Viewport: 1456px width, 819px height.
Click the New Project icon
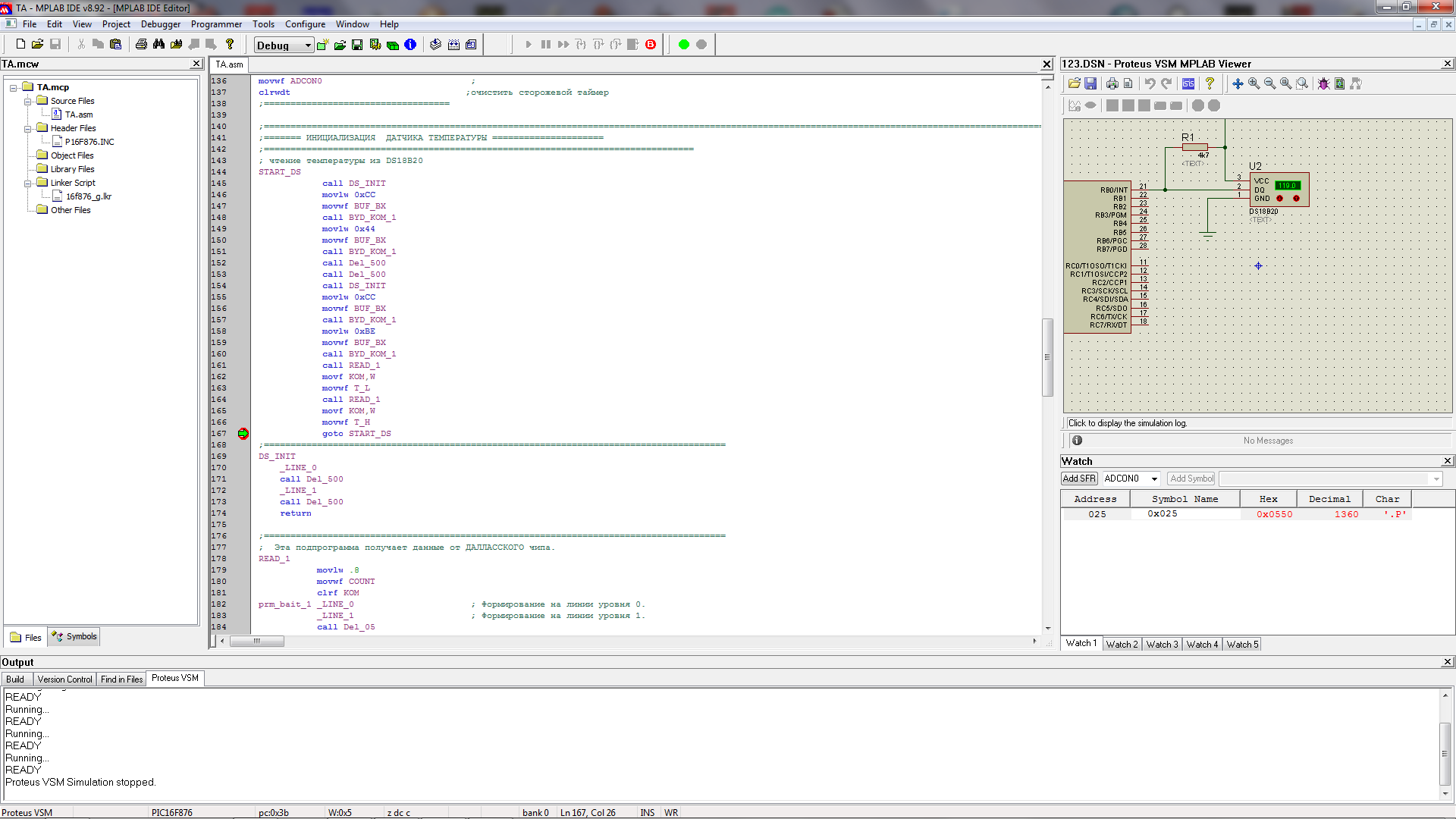click(322, 45)
